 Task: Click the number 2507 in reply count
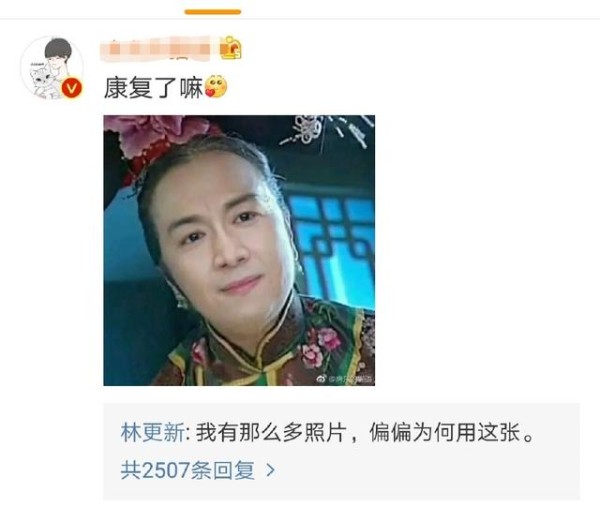click(166, 470)
